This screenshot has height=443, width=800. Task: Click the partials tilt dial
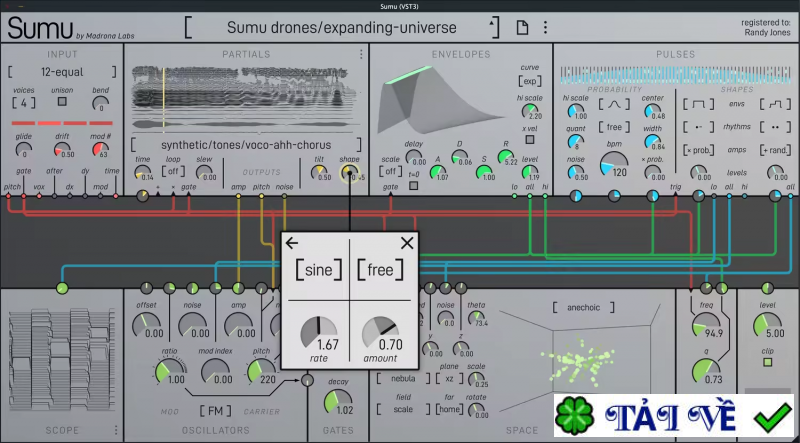pyautogui.click(x=320, y=173)
